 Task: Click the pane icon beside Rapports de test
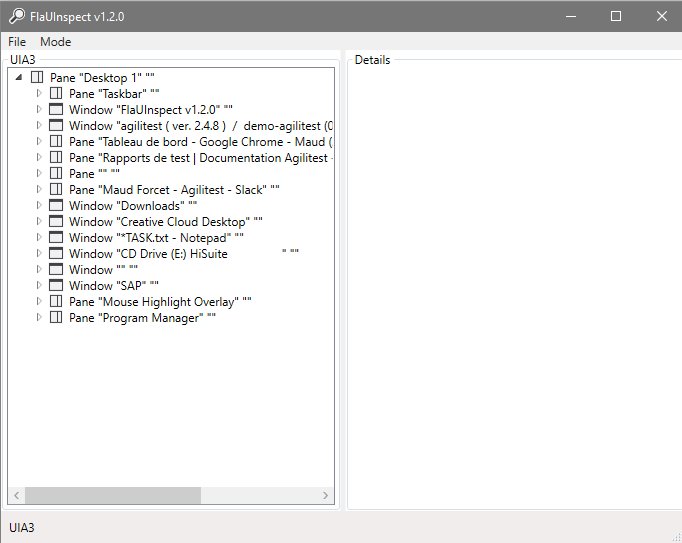coord(56,158)
